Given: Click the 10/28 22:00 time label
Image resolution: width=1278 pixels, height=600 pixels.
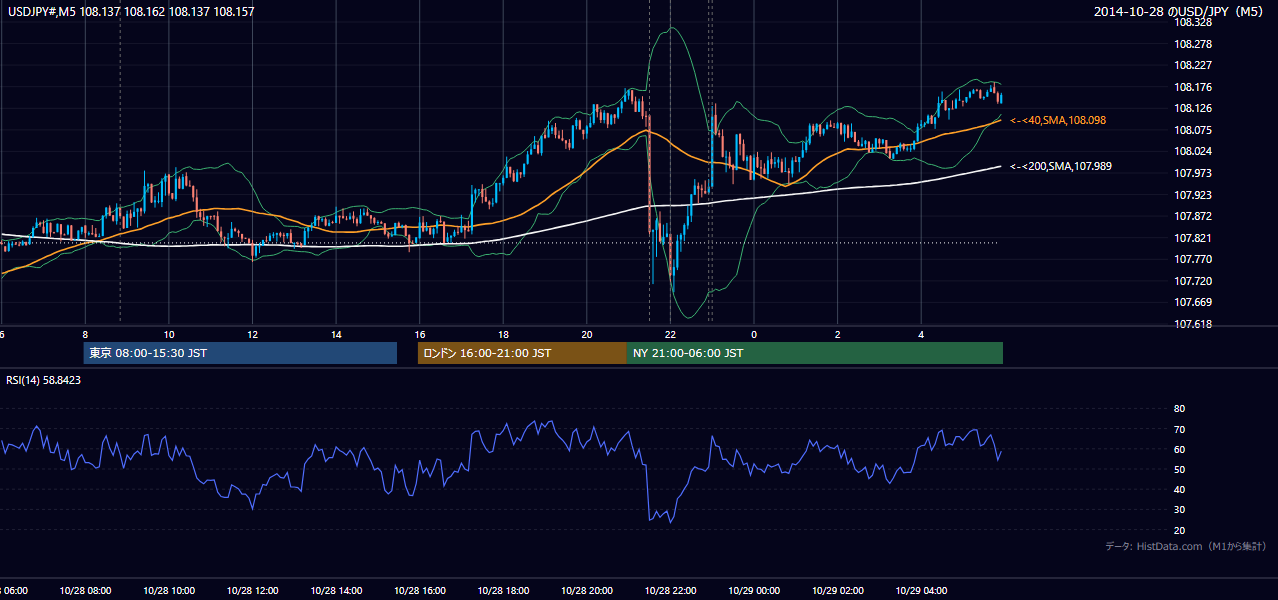Looking at the screenshot, I should (x=670, y=590).
